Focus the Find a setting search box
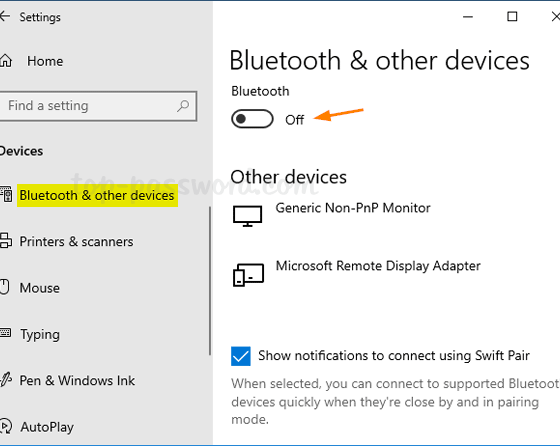Screen dimensions: 560x446 98,106
